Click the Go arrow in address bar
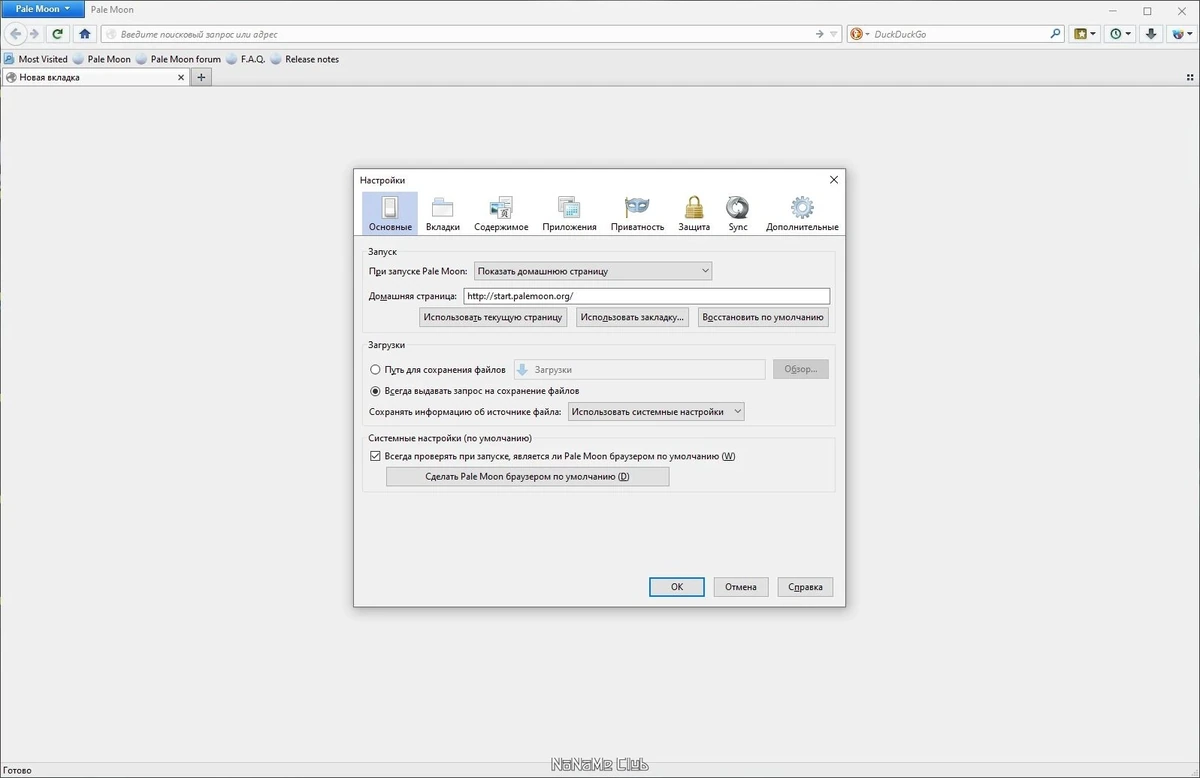 pos(821,34)
